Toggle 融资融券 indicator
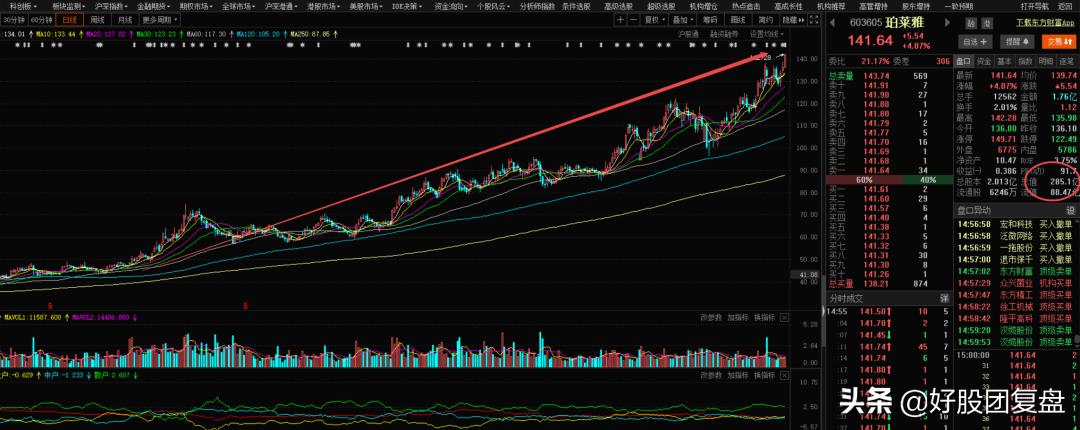This screenshot has height=430, width=1080. [x=724, y=34]
